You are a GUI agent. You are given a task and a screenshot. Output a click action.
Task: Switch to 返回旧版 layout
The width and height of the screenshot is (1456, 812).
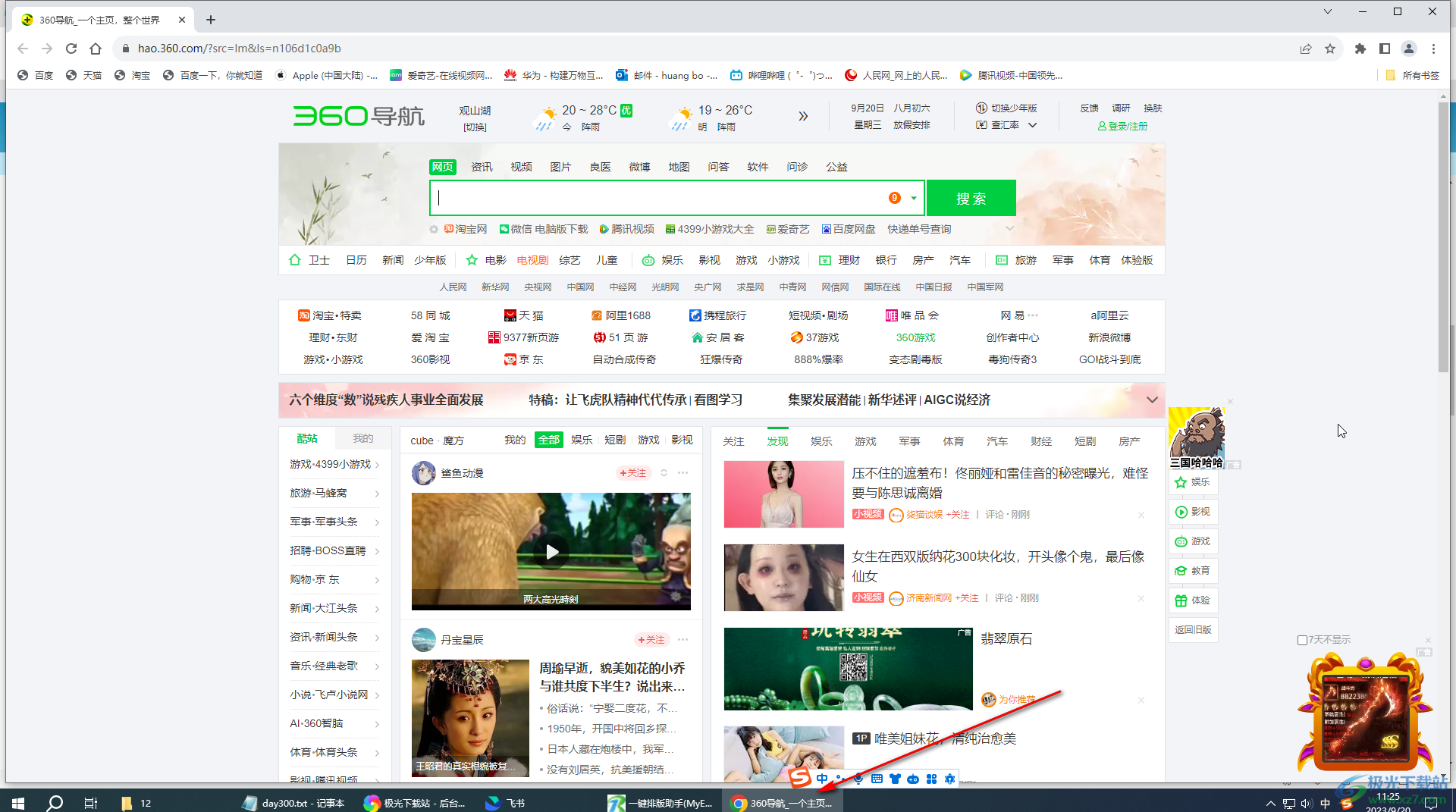point(1194,630)
